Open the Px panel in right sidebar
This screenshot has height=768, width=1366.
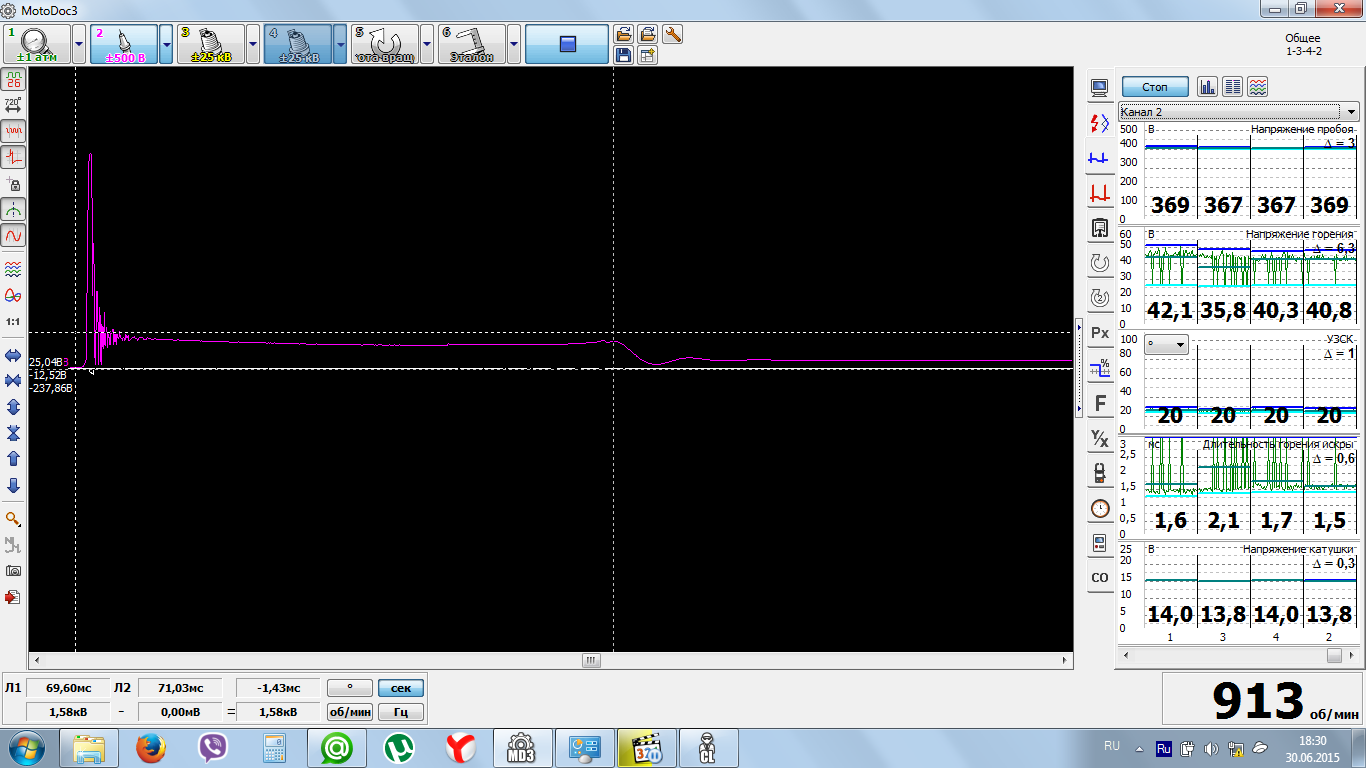(x=1100, y=332)
